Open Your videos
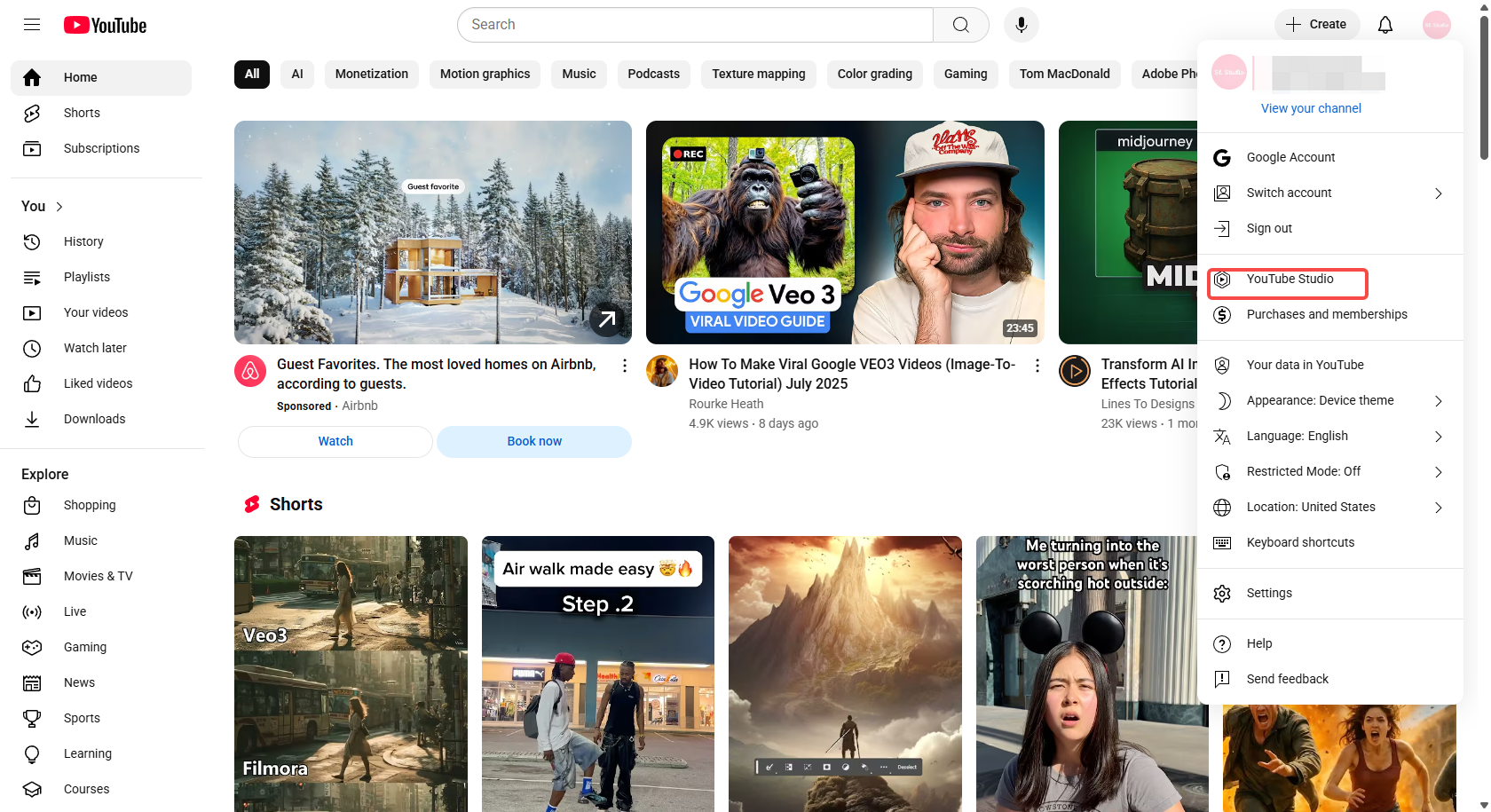The width and height of the screenshot is (1491, 812). [101, 312]
